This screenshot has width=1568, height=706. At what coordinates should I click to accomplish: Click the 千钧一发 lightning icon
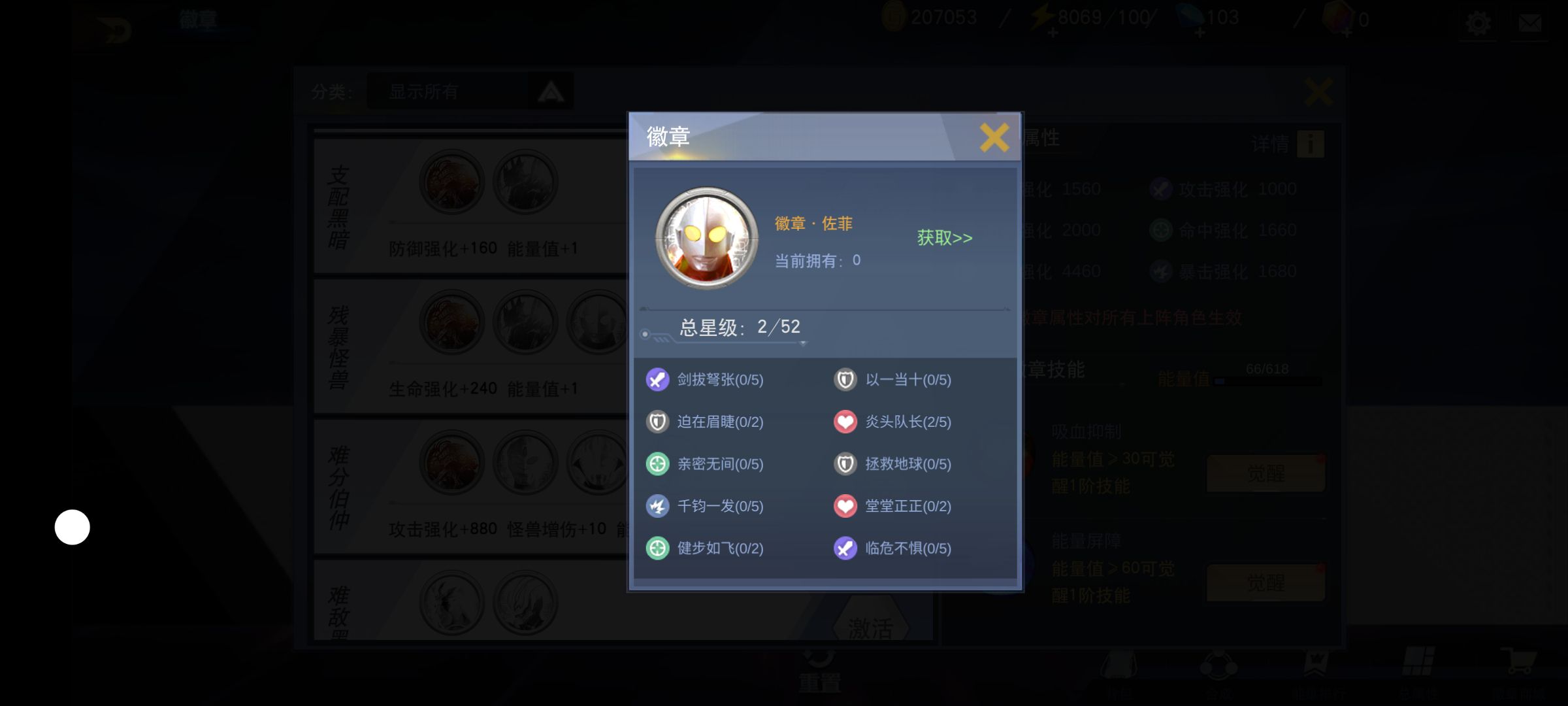[x=657, y=506]
